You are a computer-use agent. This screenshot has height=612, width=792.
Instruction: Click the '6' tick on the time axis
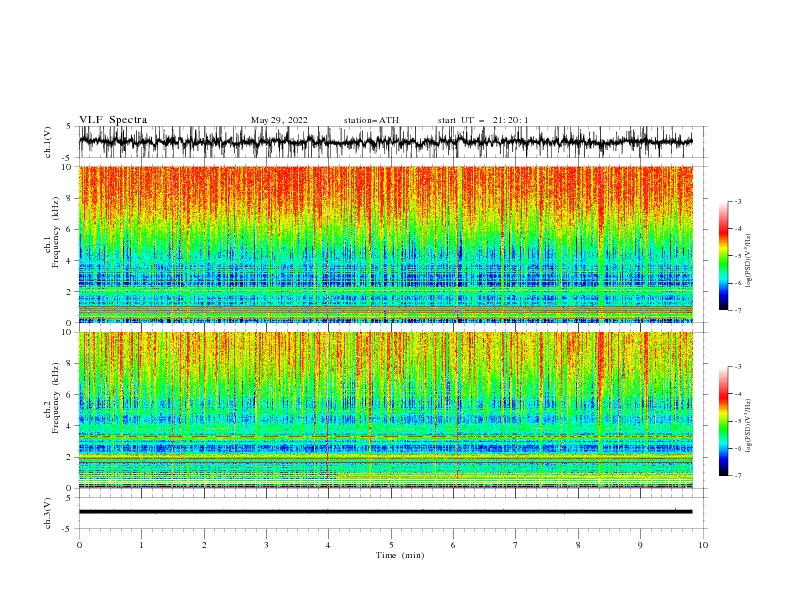click(x=453, y=545)
